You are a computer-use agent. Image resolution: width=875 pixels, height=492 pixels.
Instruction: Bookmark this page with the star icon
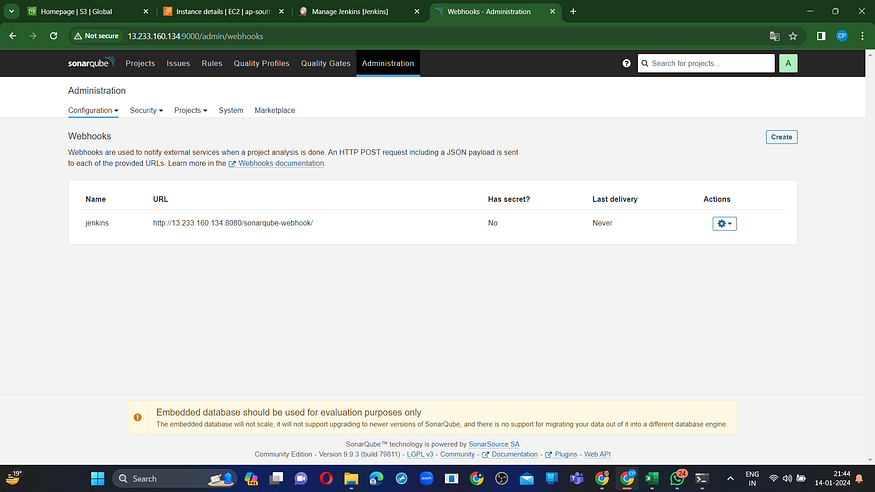[793, 36]
